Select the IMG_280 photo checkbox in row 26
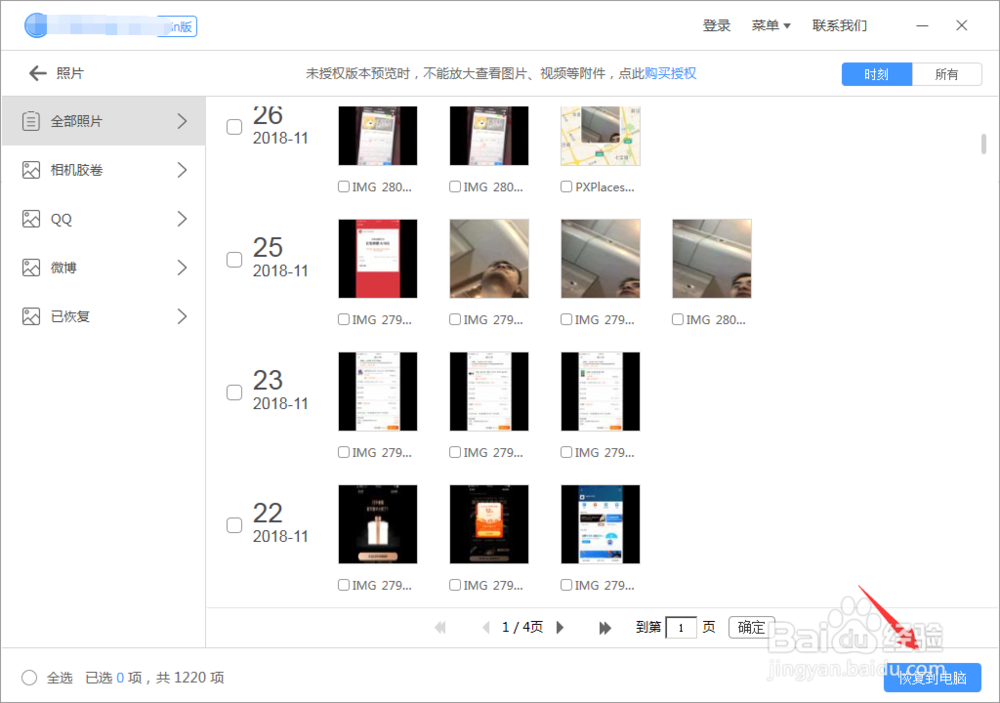This screenshot has height=703, width=1000. (344, 186)
